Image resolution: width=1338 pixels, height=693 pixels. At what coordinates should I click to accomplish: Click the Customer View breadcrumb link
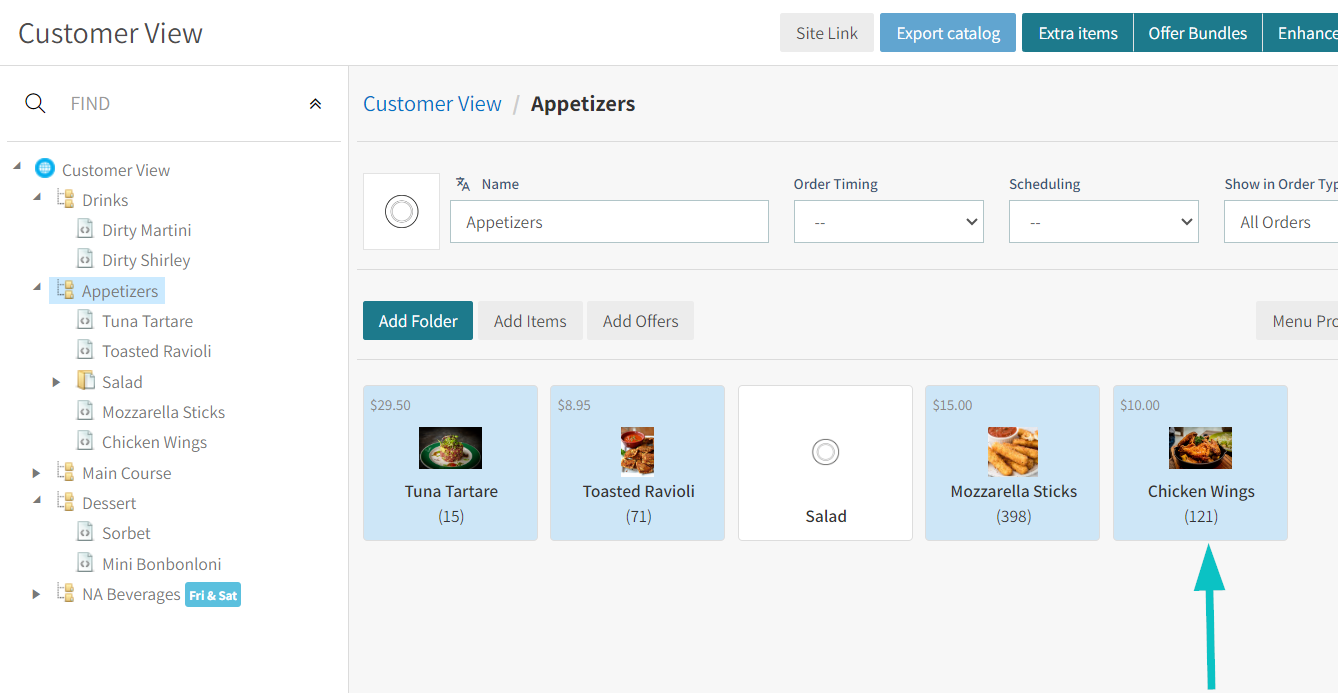(x=432, y=104)
